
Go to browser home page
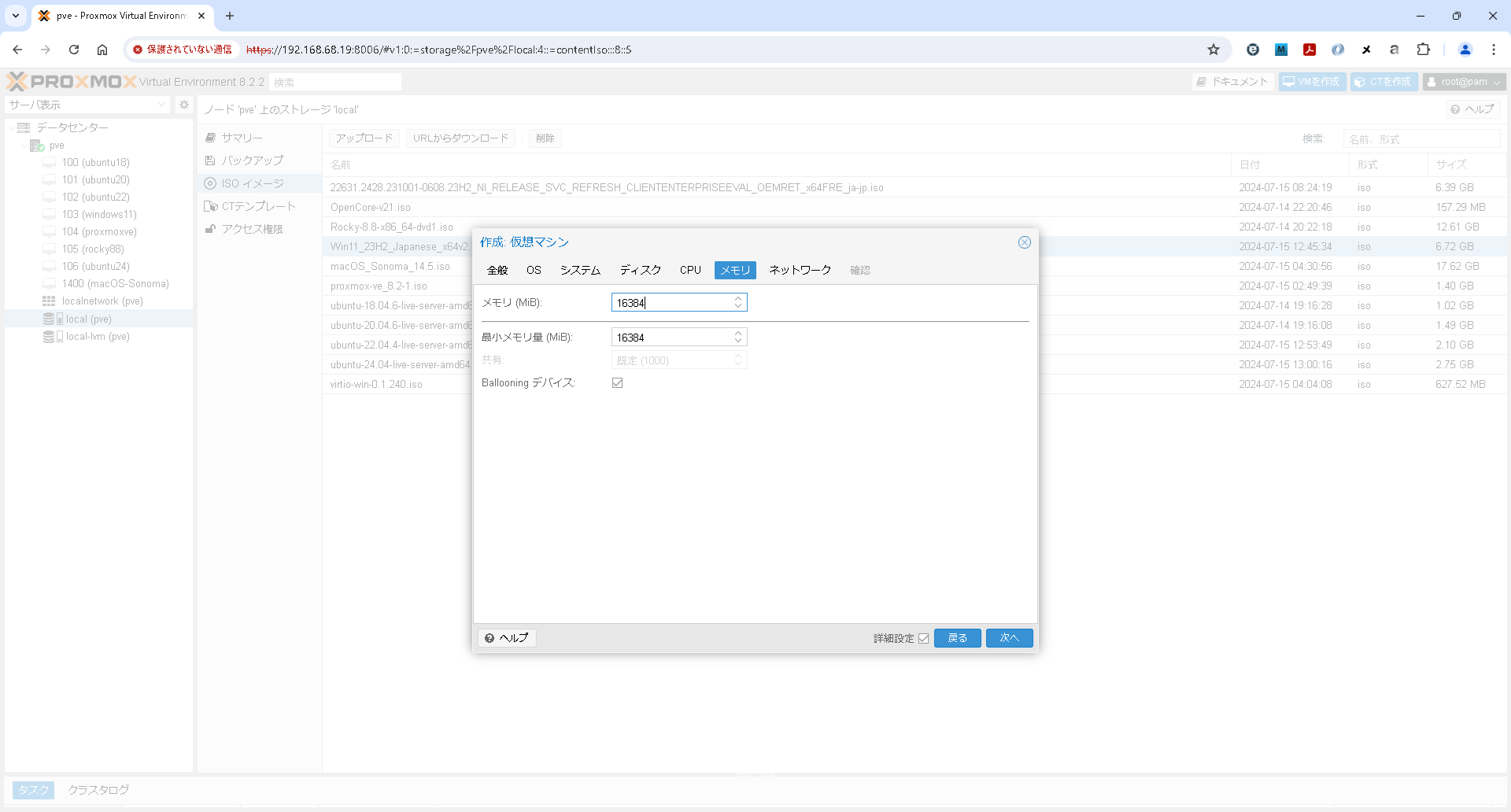pyautogui.click(x=102, y=50)
